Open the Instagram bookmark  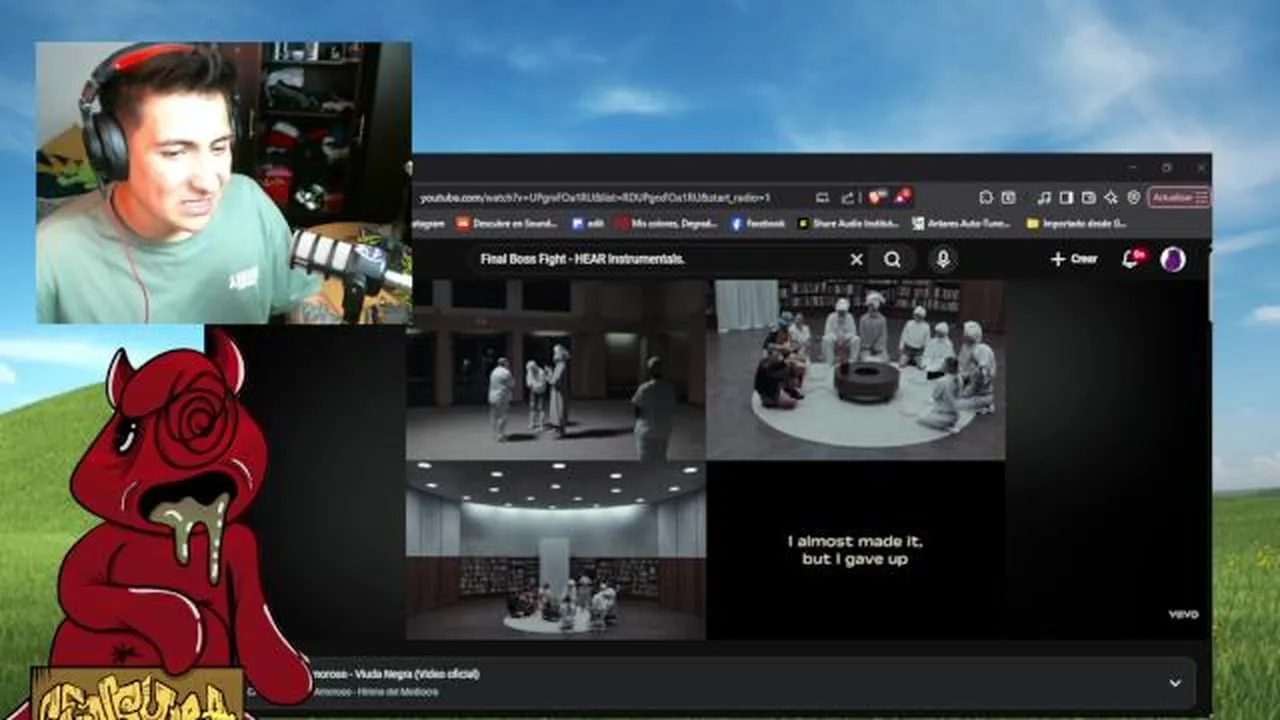430,223
